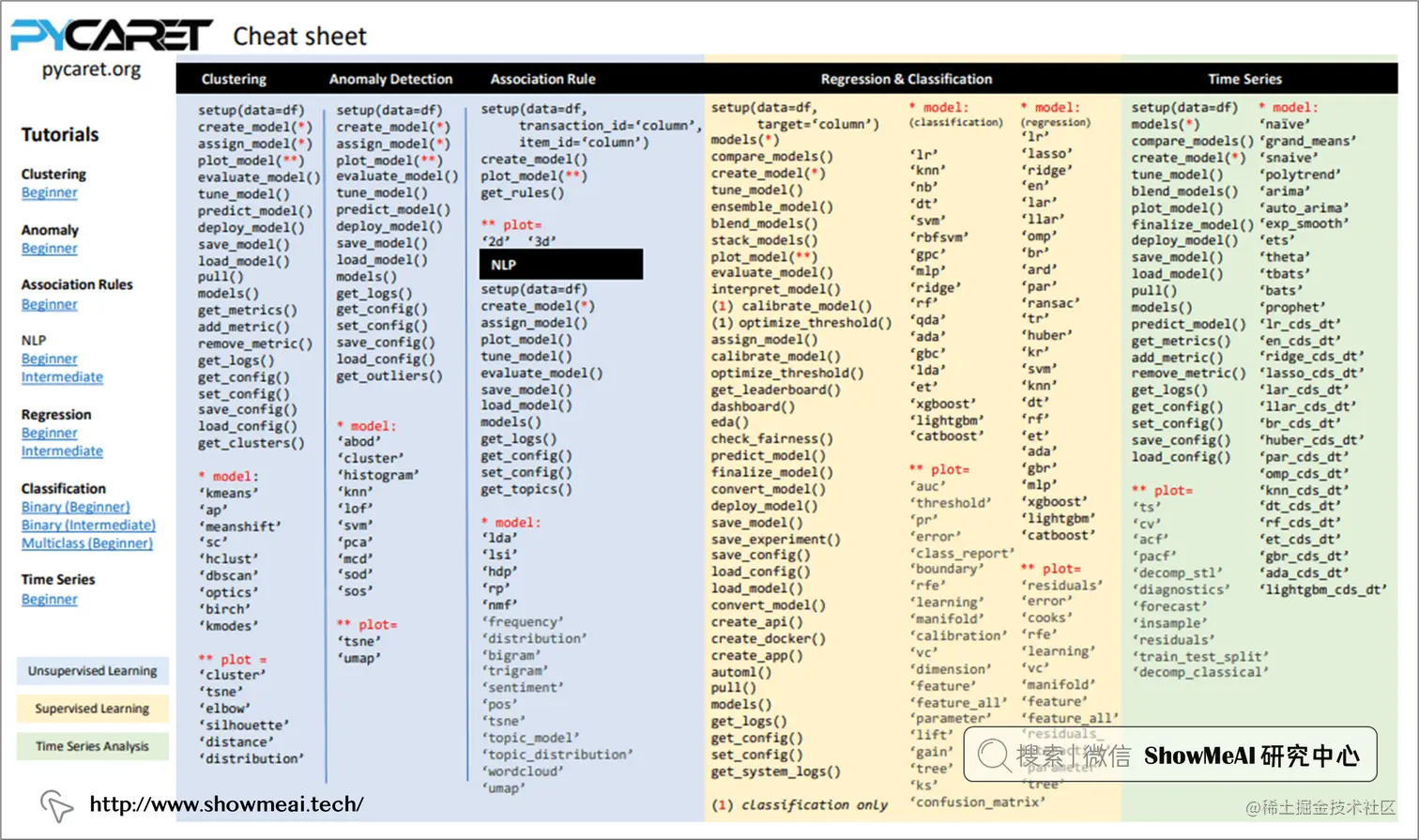This screenshot has height=840, width=1419.
Task: Click the 'histogram' anomaly model
Action: coord(377,476)
